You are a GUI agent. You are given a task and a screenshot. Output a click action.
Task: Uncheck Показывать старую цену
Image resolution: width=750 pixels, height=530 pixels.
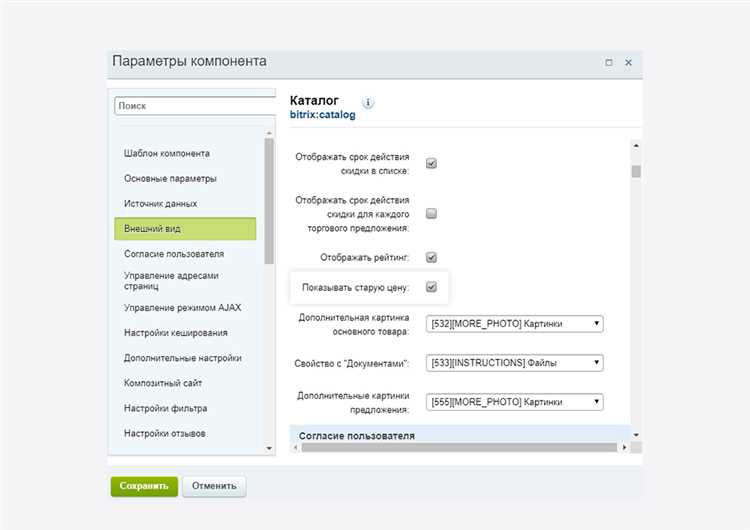coord(431,287)
